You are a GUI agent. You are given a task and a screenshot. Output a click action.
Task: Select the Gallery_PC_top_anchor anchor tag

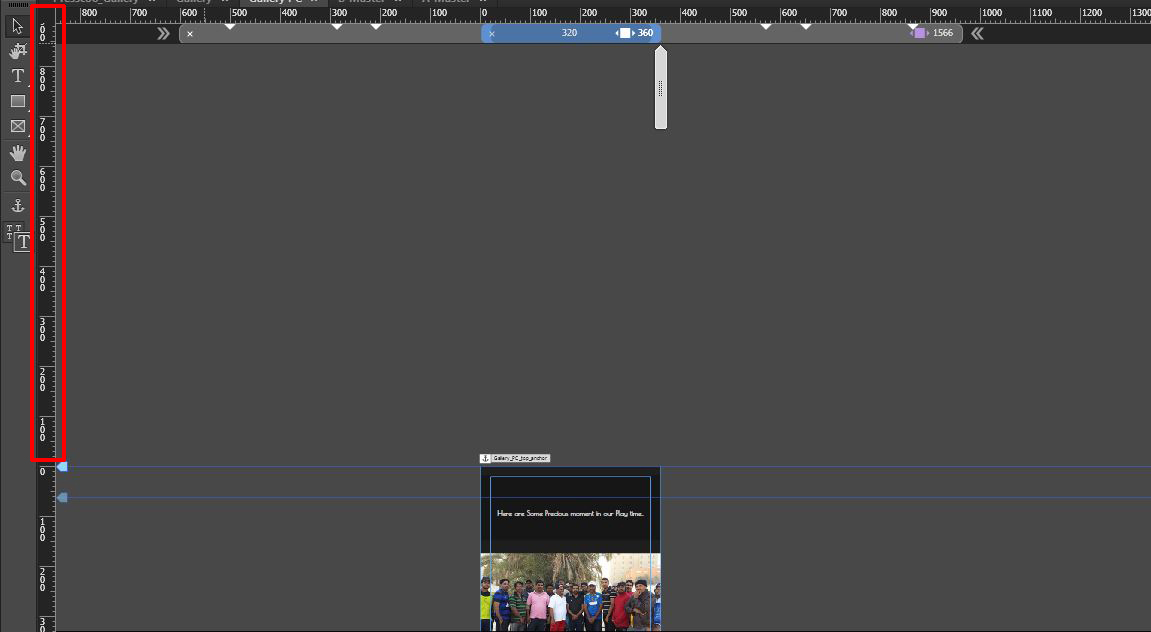(x=515, y=458)
